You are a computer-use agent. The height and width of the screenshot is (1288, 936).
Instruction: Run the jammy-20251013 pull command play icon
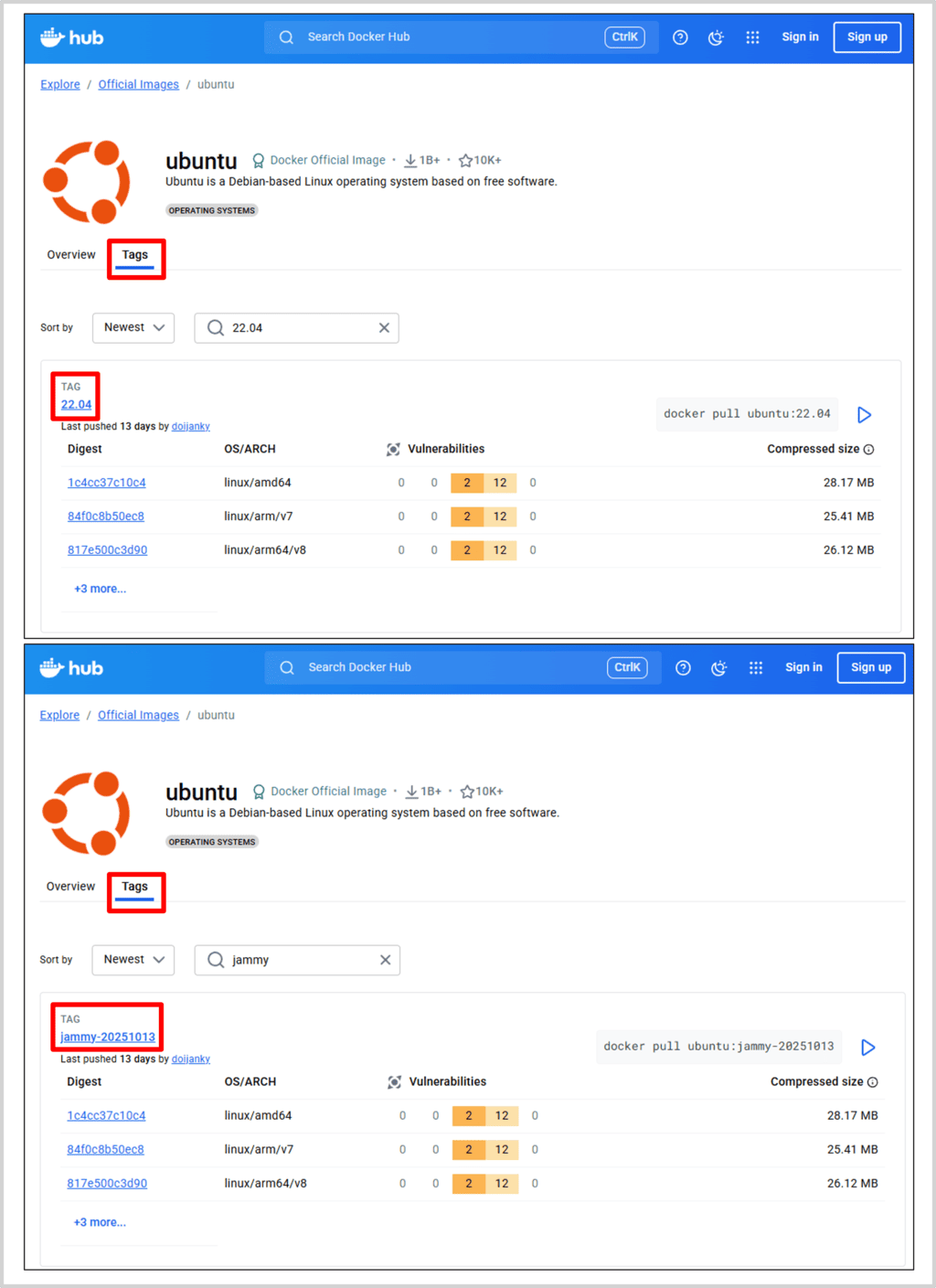[x=867, y=1048]
